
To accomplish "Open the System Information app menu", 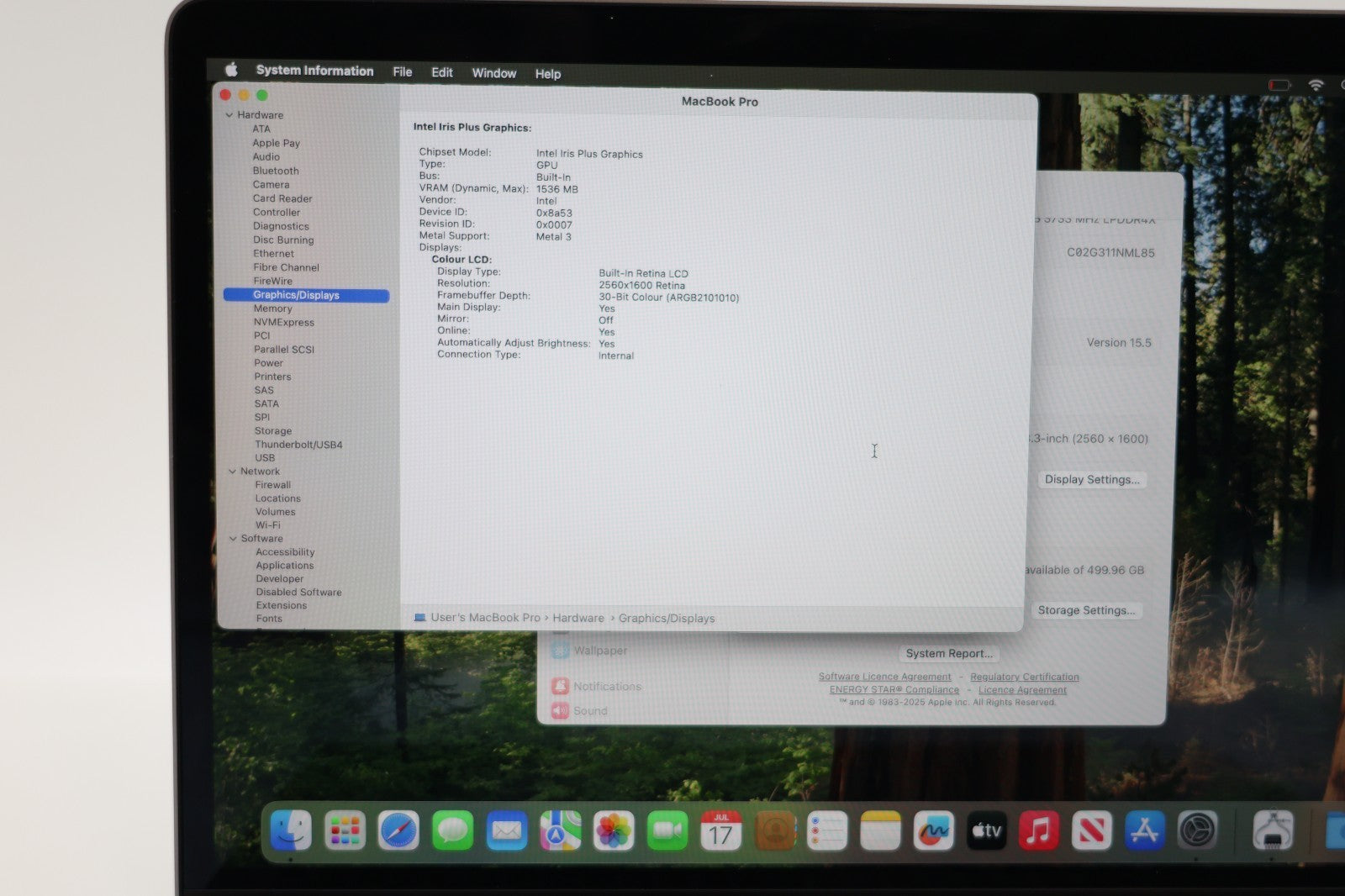I will (x=314, y=71).
